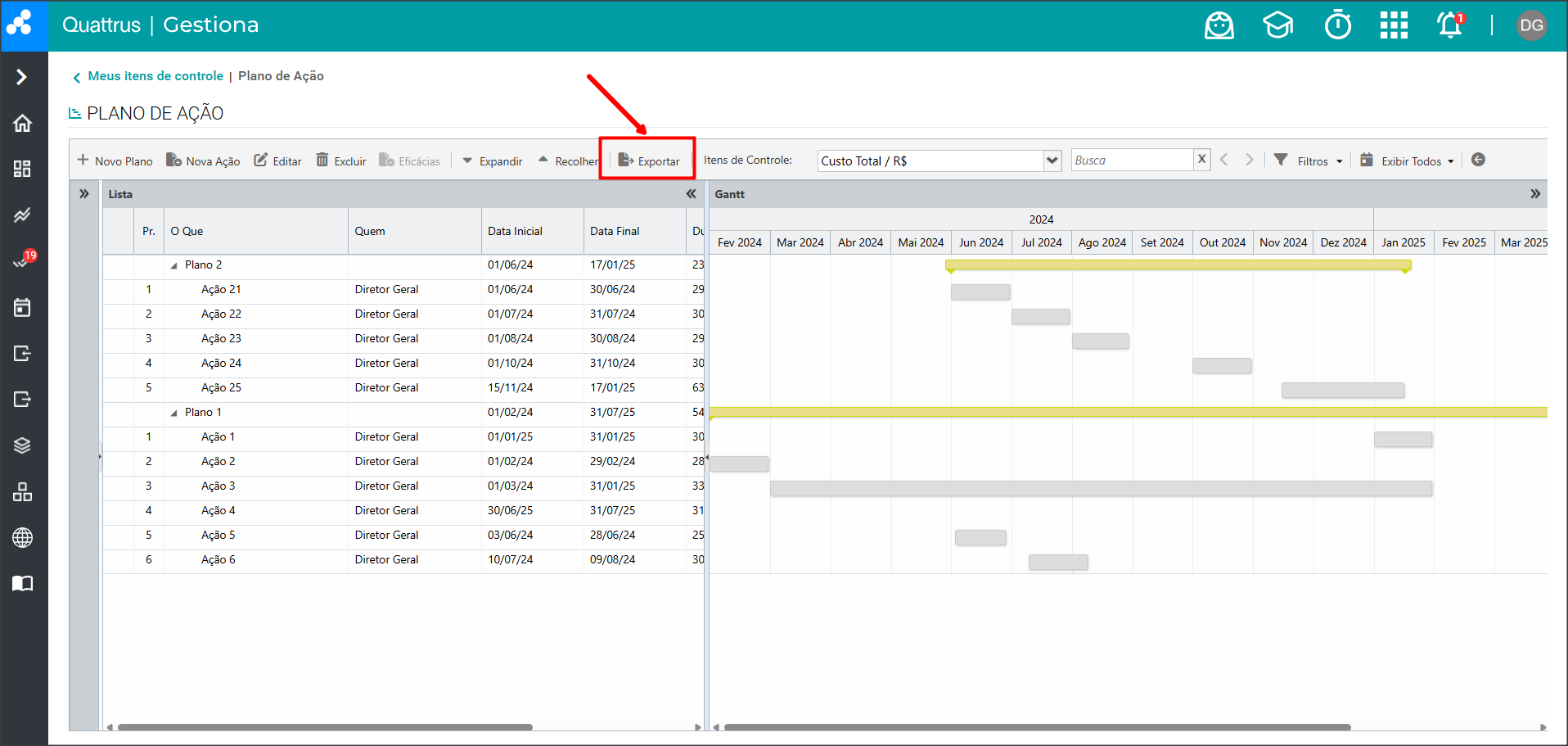Collapse the Lista panel

[691, 194]
